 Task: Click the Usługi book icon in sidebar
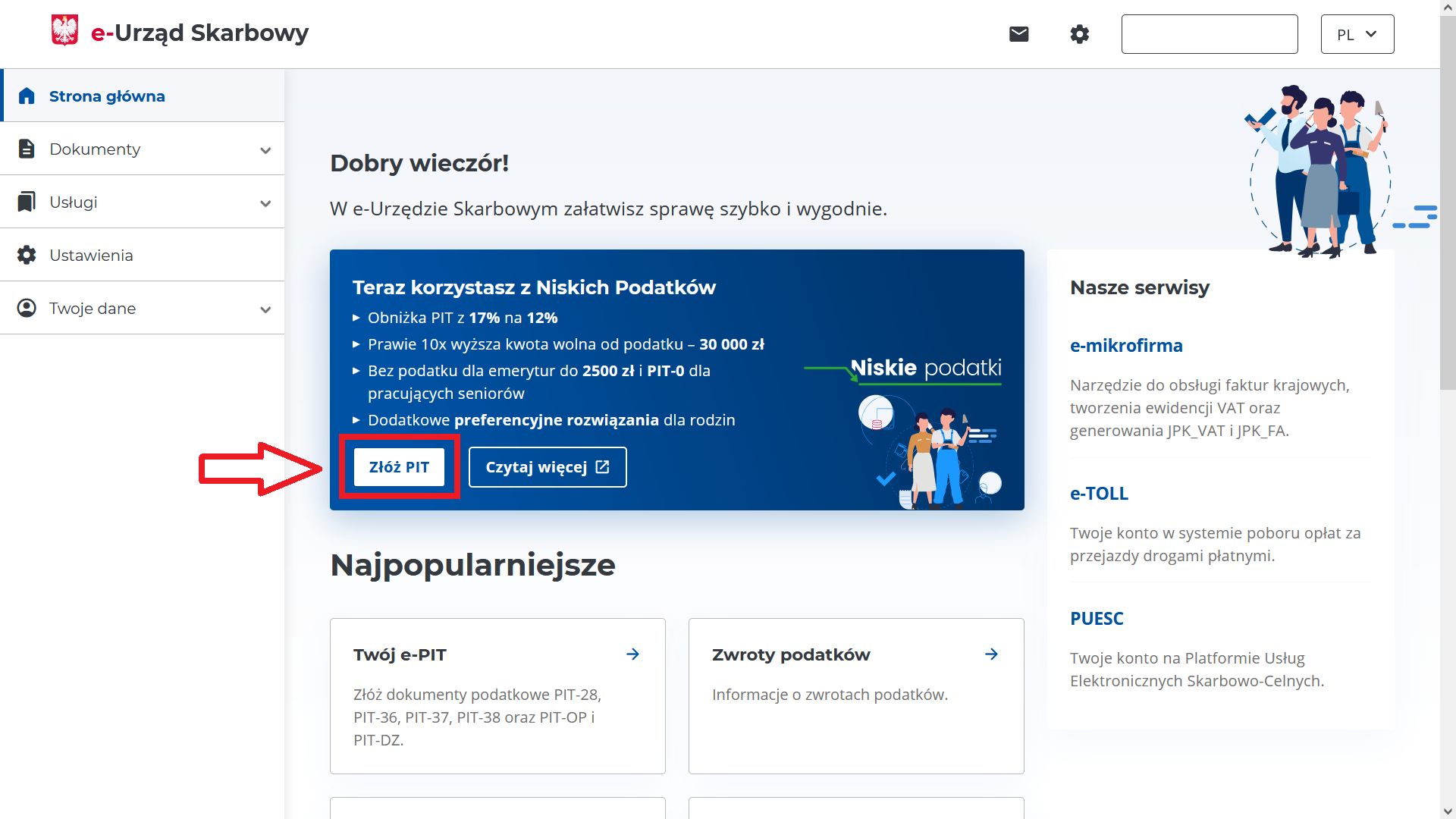pyautogui.click(x=27, y=202)
